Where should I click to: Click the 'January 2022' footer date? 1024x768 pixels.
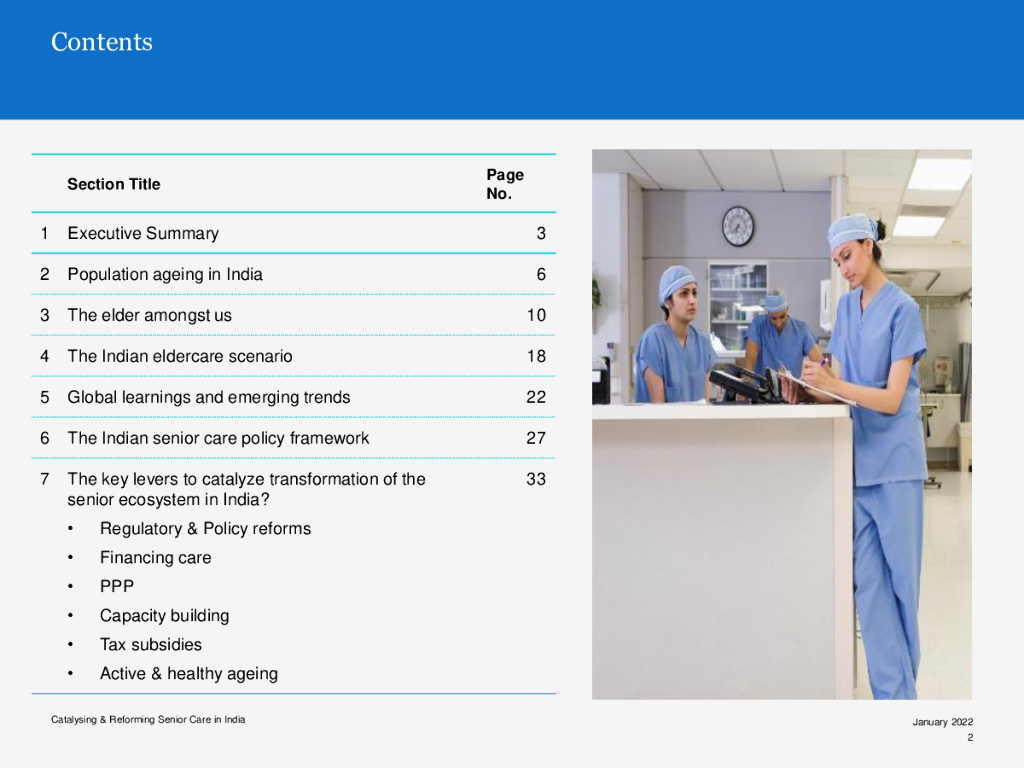942,722
